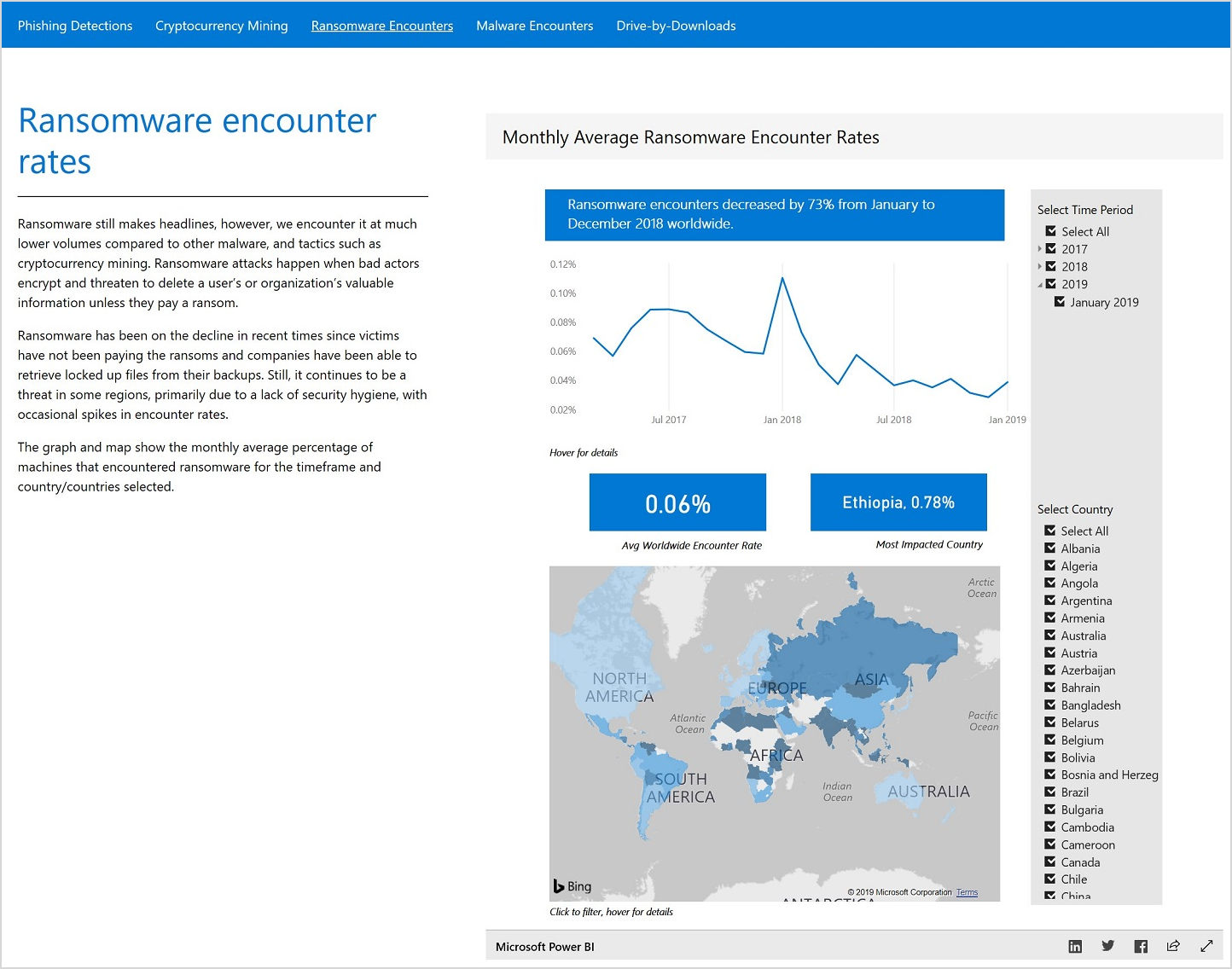Viewport: 1232px width, 969px height.
Task: Enter full screen mode with the diagonal arrows icon
Action: point(1207,946)
